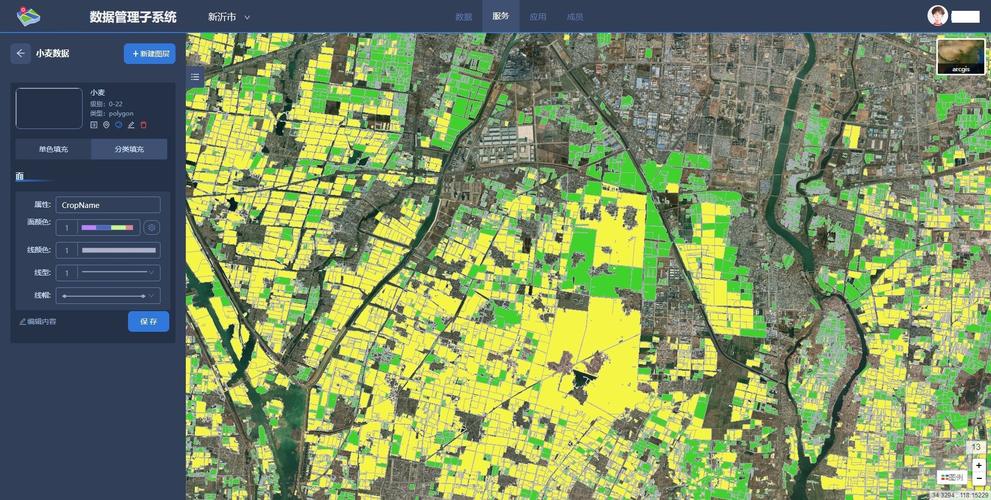Expand the 线型 line type dropdown
This screenshot has height=500, width=991.
[x=118, y=273]
